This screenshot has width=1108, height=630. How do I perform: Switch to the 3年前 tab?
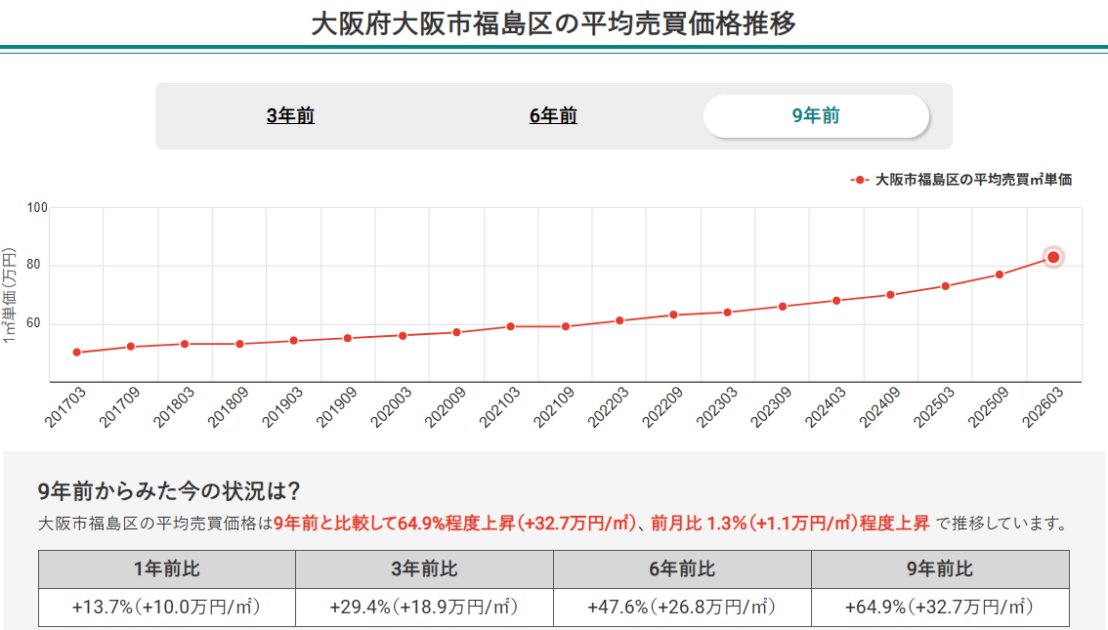pyautogui.click(x=288, y=115)
